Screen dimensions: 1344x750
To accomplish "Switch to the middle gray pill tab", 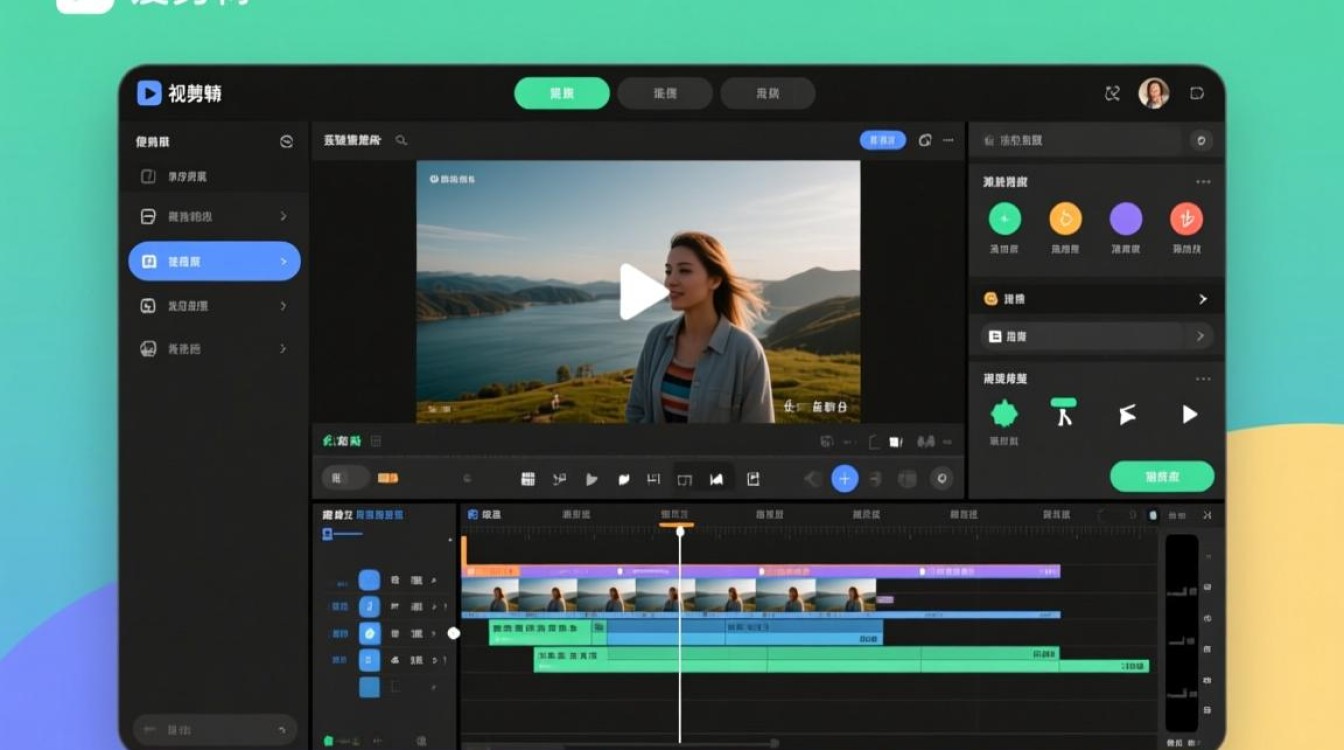I will (665, 93).
